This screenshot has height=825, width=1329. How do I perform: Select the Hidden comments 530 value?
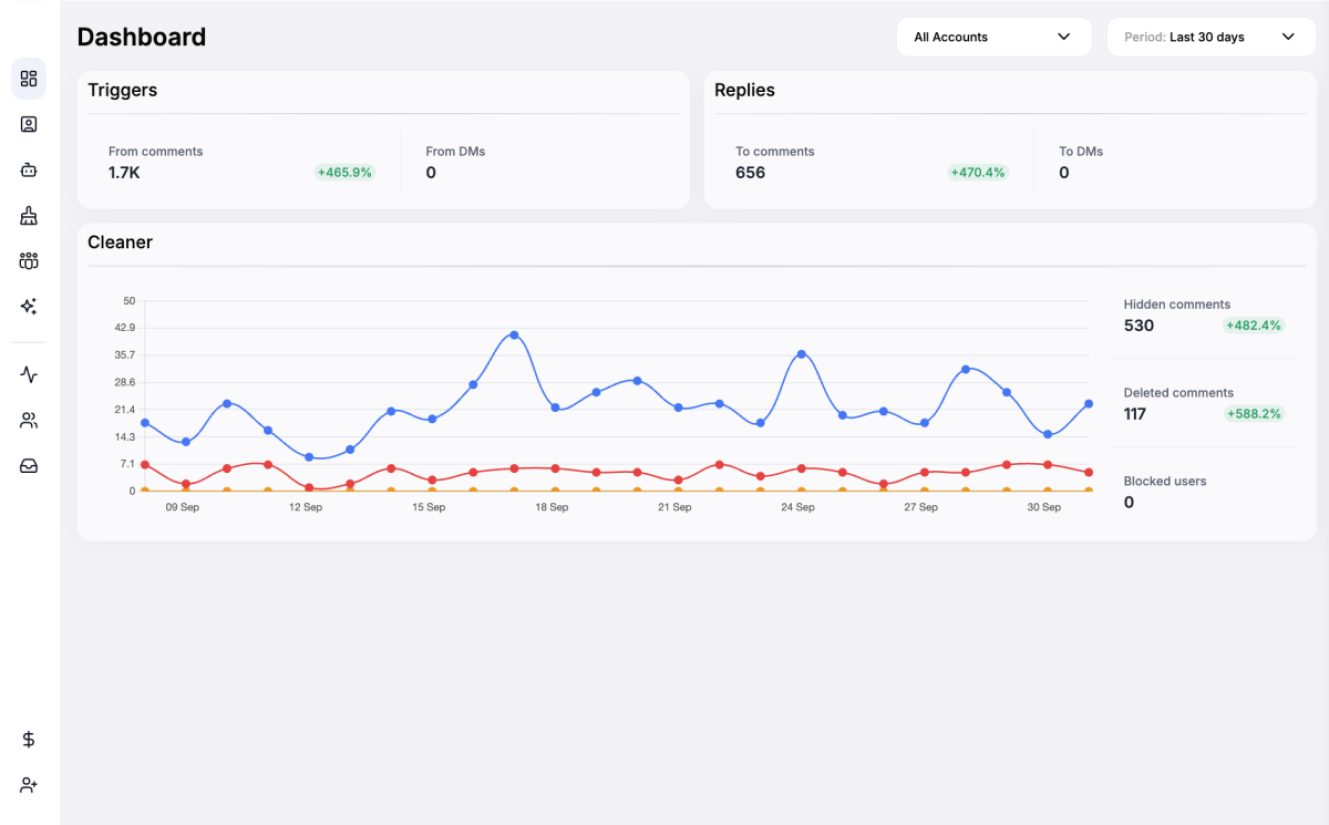(1138, 326)
